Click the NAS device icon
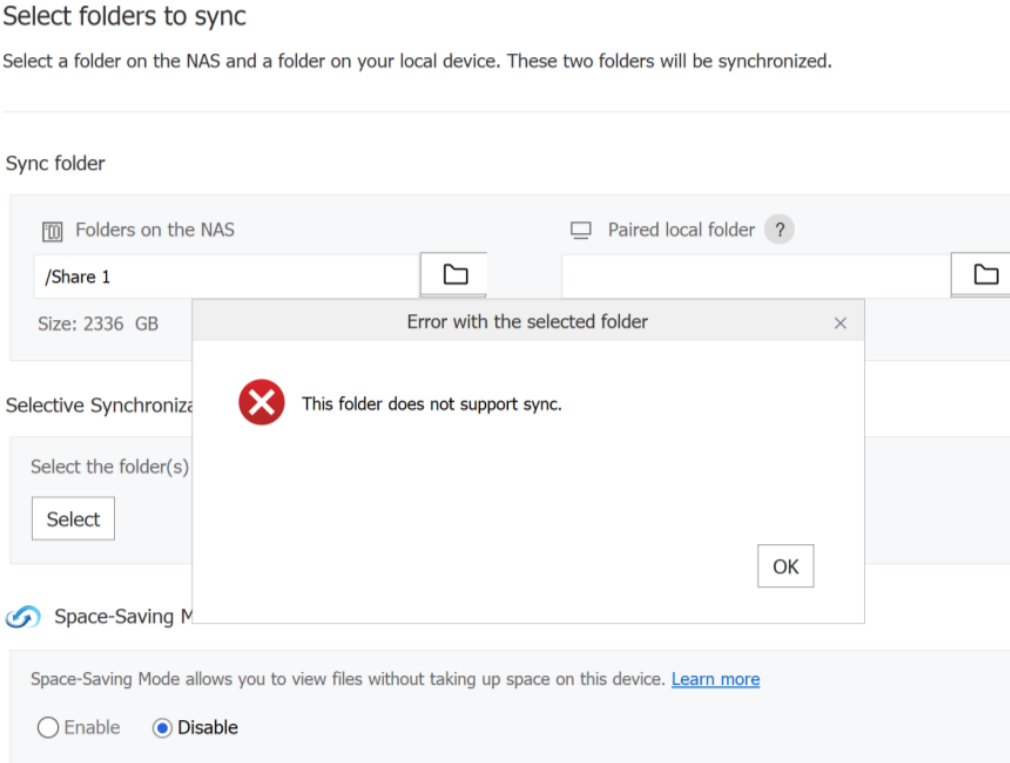The width and height of the screenshot is (1010, 763). [x=52, y=231]
